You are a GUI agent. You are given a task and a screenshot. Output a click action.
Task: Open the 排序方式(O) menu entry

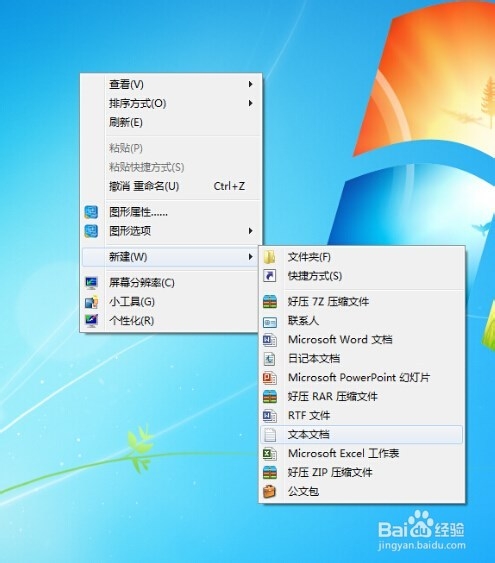pos(171,103)
